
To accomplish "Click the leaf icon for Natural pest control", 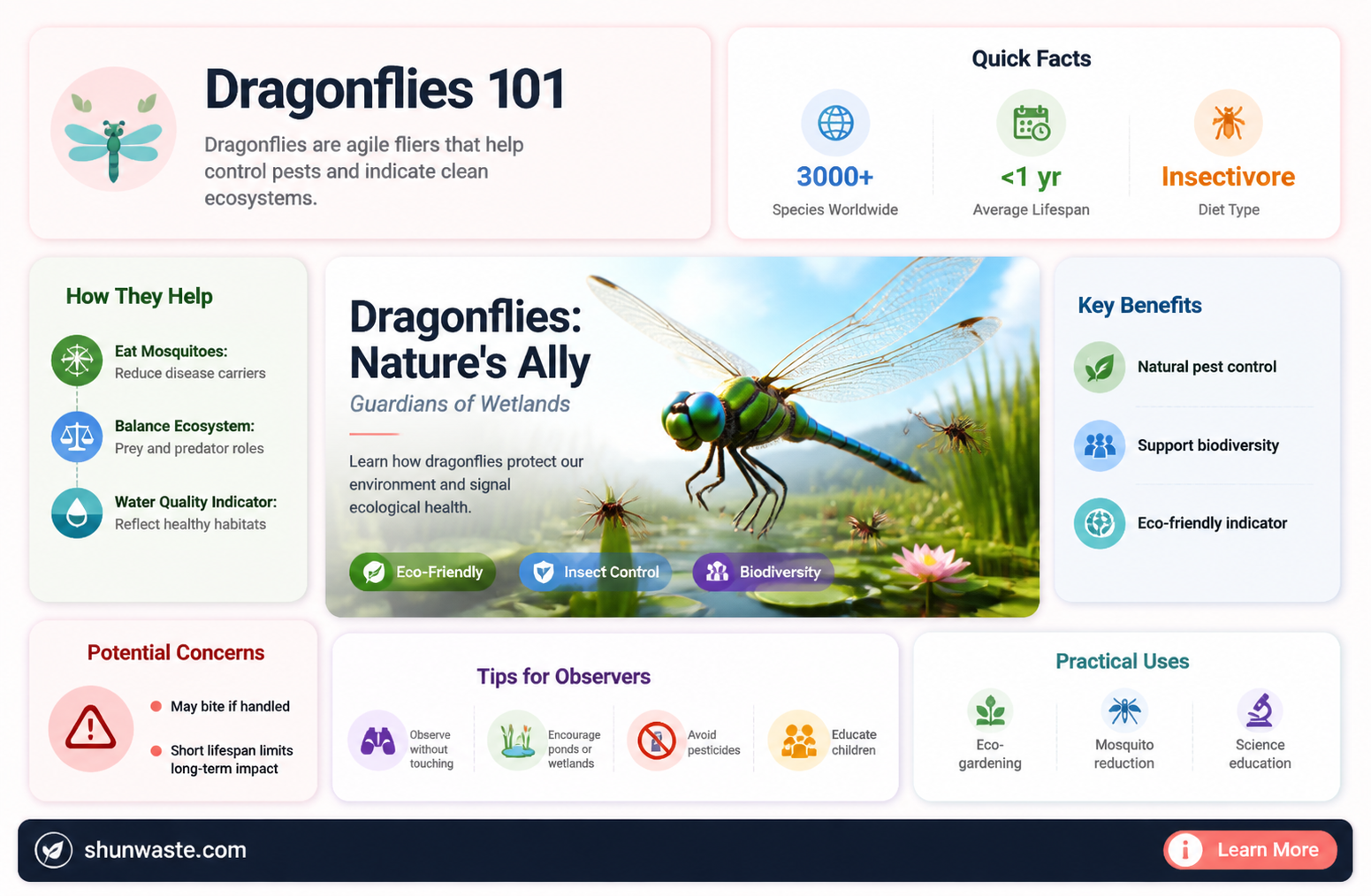I will click(1099, 367).
